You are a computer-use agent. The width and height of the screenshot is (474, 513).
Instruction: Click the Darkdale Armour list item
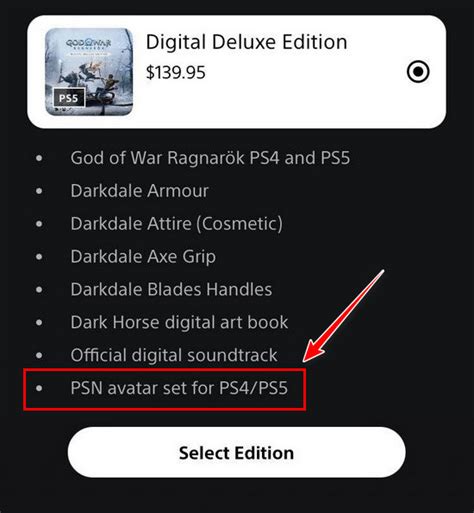point(139,191)
